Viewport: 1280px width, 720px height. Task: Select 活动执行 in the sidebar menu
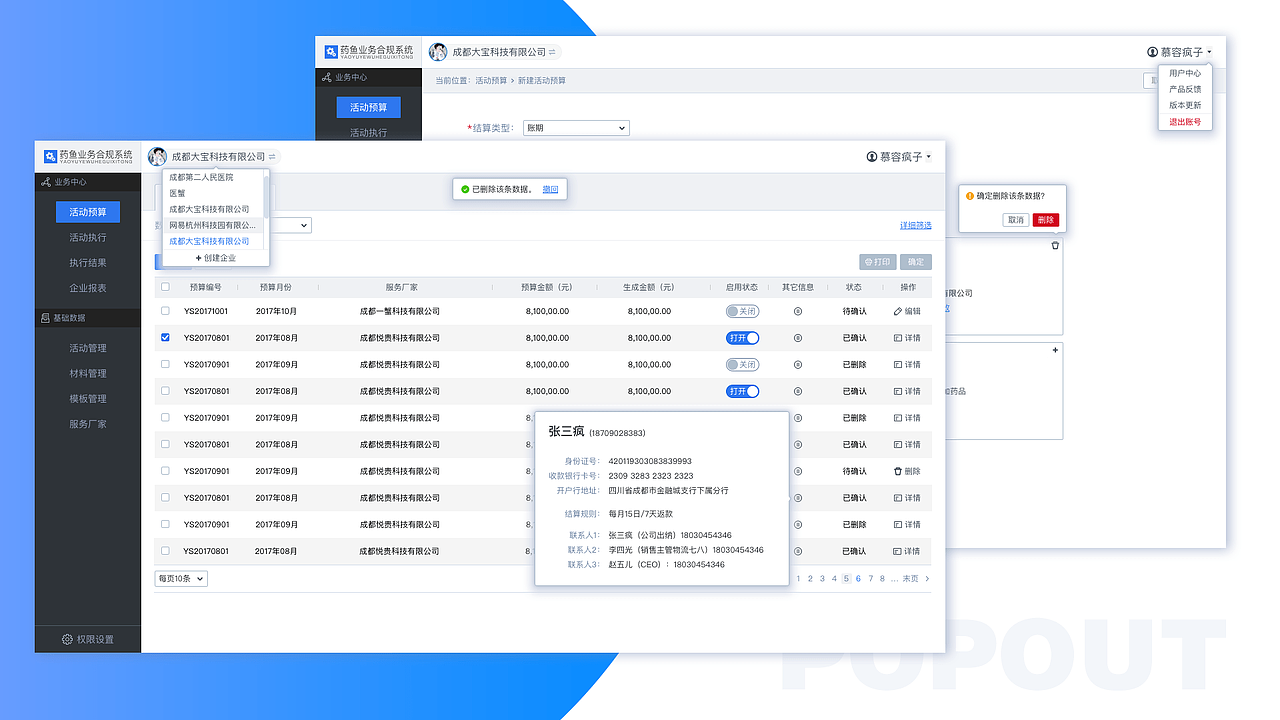pyautogui.click(x=87, y=237)
